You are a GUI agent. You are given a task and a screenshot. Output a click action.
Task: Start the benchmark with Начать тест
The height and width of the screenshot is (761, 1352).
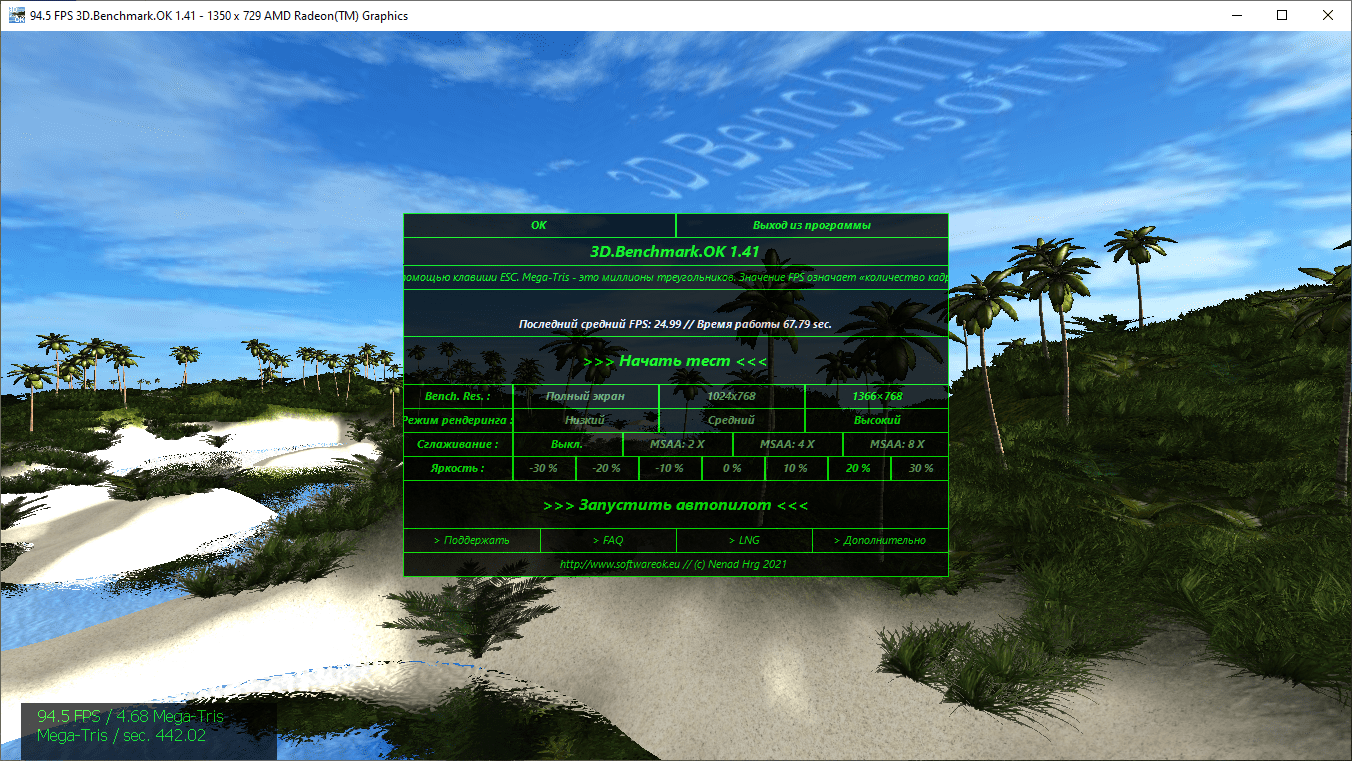[x=676, y=360]
